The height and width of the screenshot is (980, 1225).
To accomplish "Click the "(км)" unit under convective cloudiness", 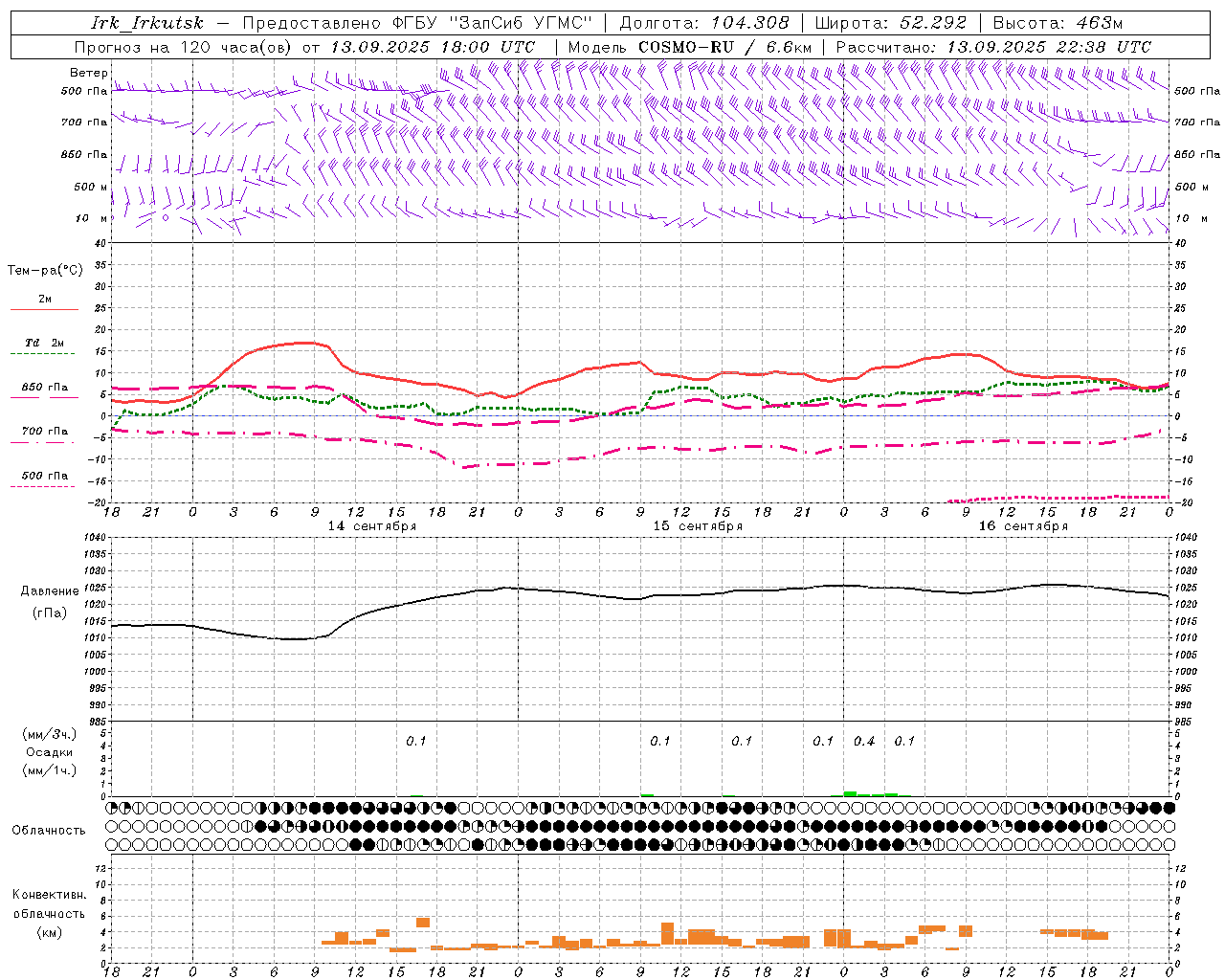I will 49,932.
